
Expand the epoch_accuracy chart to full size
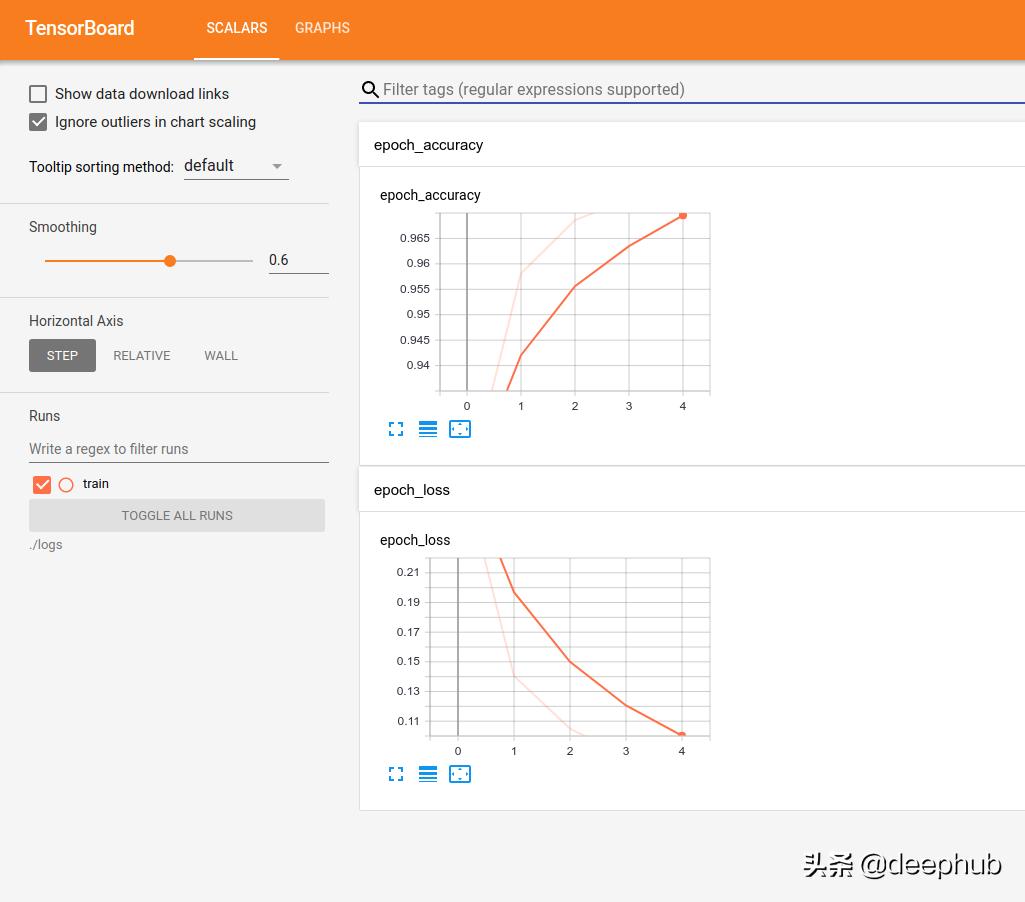395,429
